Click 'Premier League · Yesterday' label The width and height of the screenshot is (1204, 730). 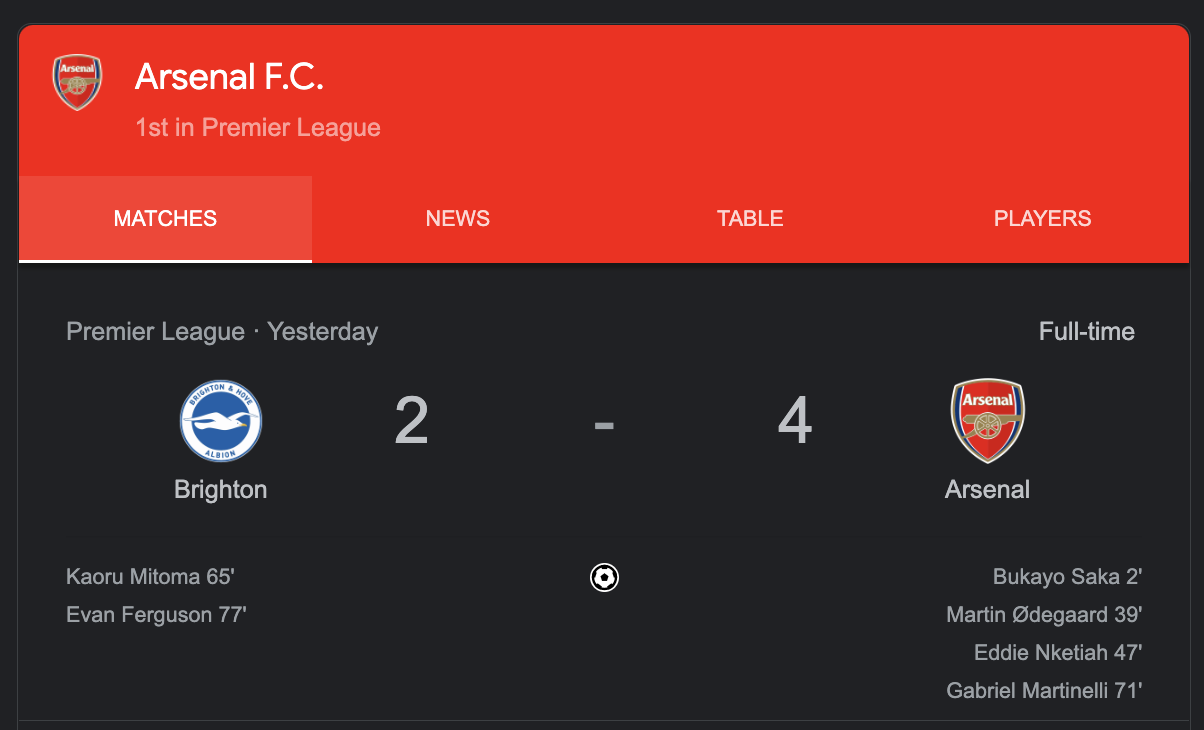pyautogui.click(x=222, y=332)
